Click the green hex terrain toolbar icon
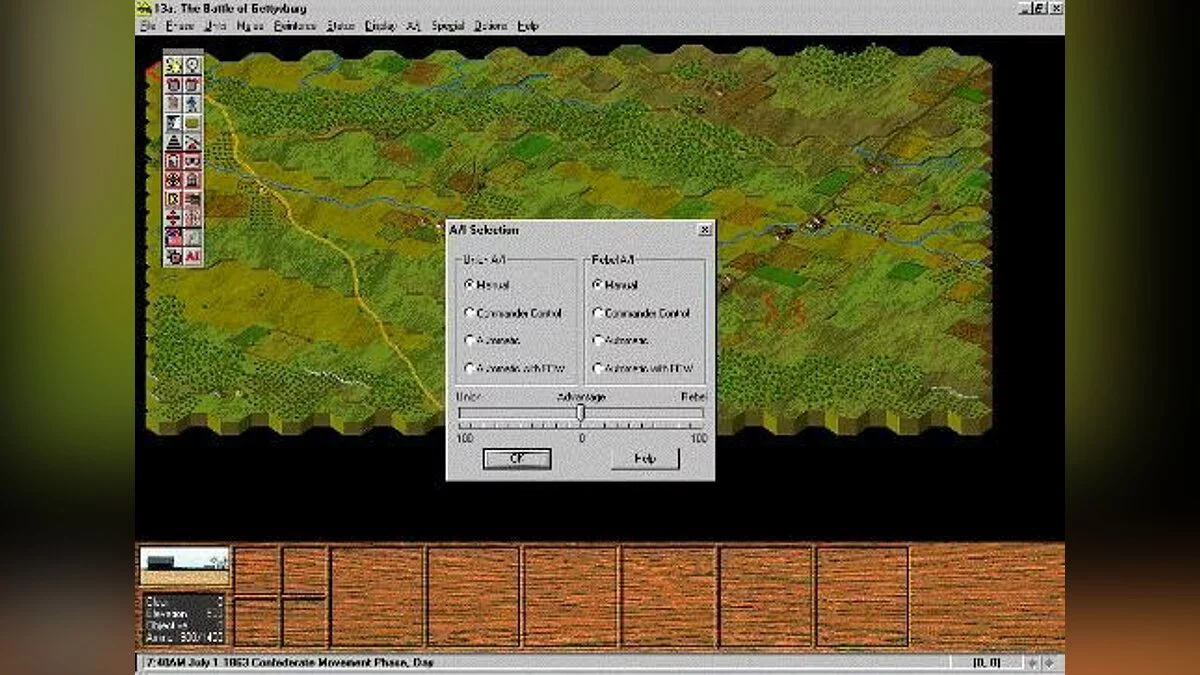Image resolution: width=1200 pixels, height=675 pixels. [x=192, y=123]
